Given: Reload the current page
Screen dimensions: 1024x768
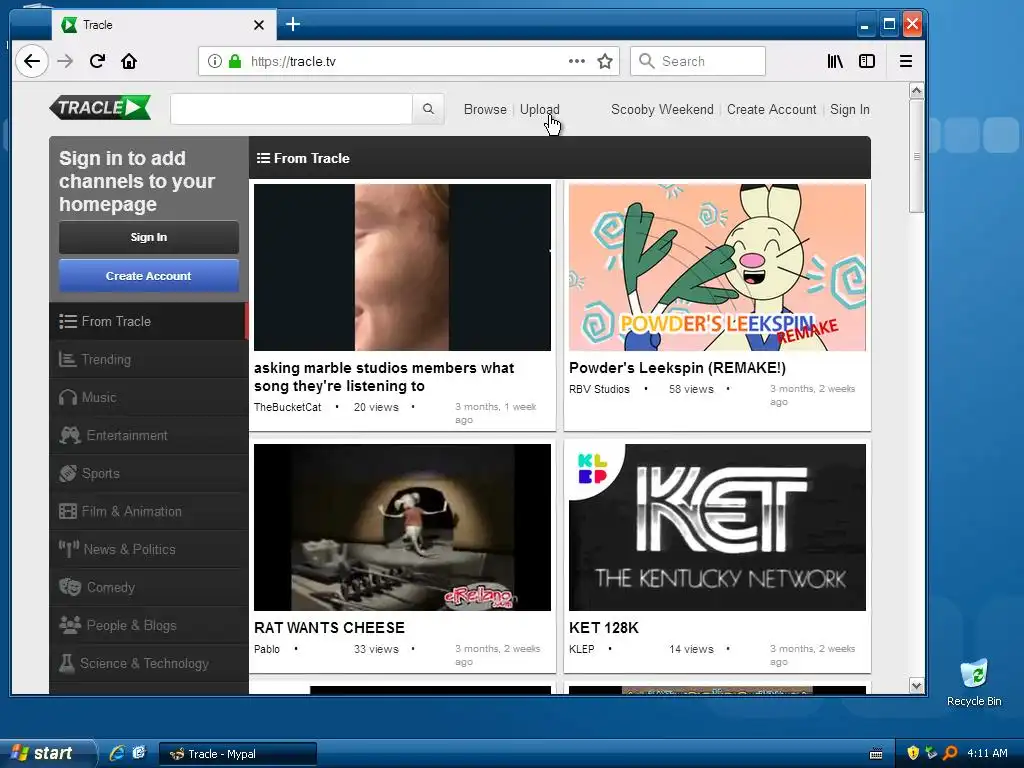Looking at the screenshot, I should (x=97, y=61).
